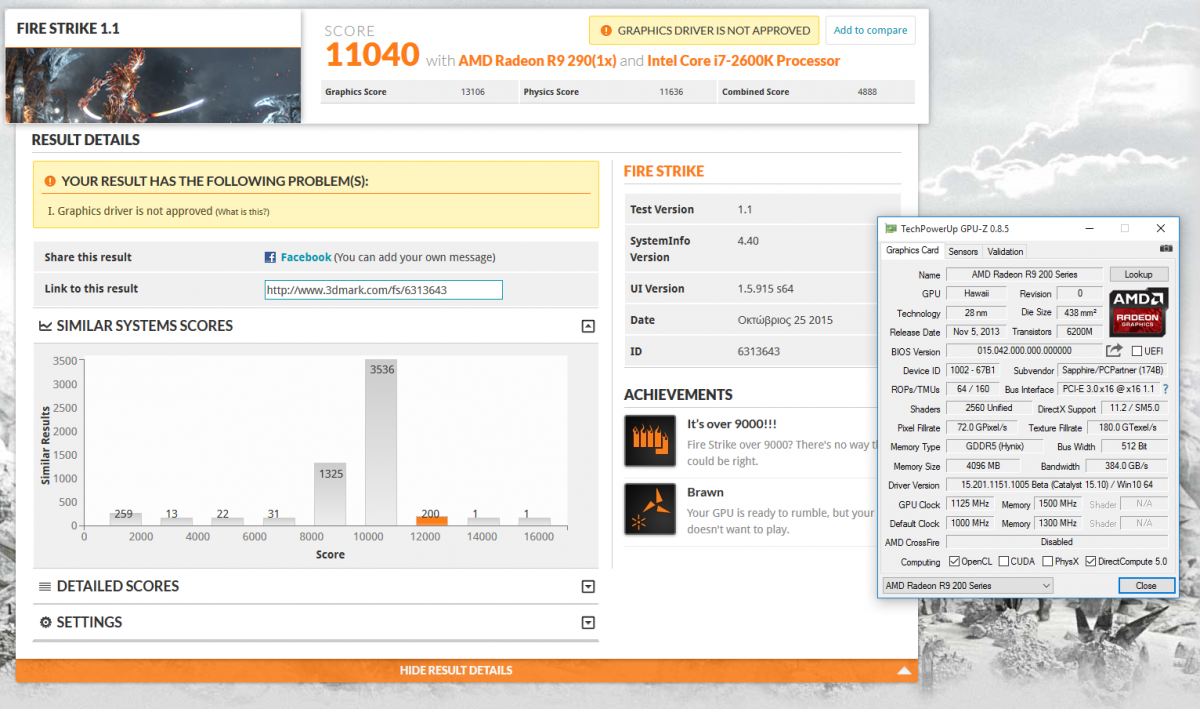The height and width of the screenshot is (709, 1200).
Task: Open the AMD Radeon R9 200 Series GPU dropdown
Action: 967,585
